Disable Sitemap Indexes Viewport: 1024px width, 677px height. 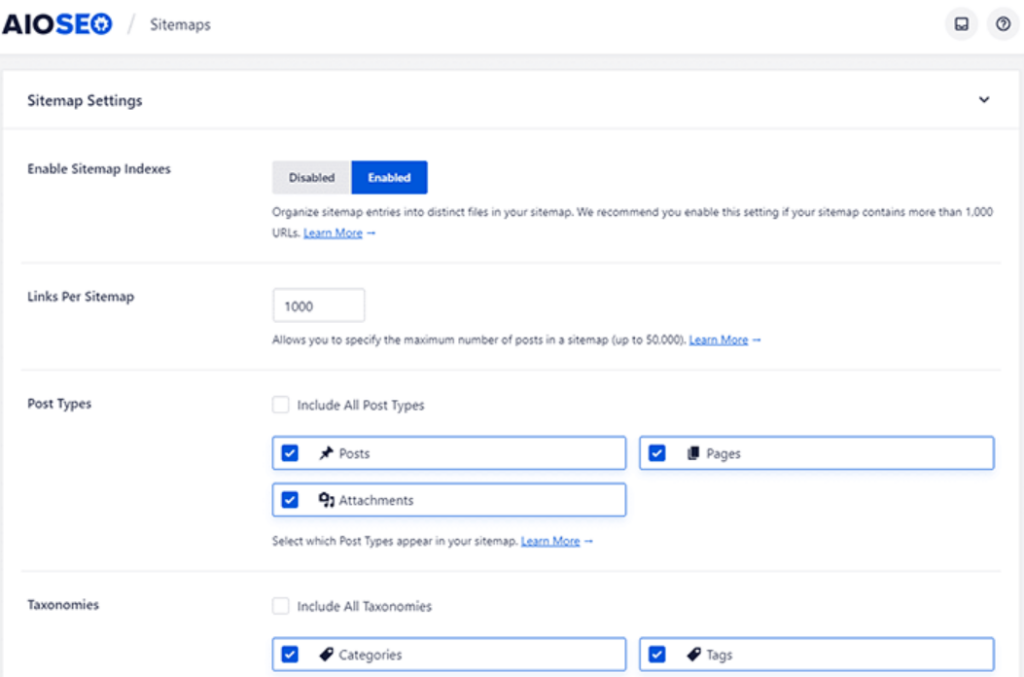311,177
